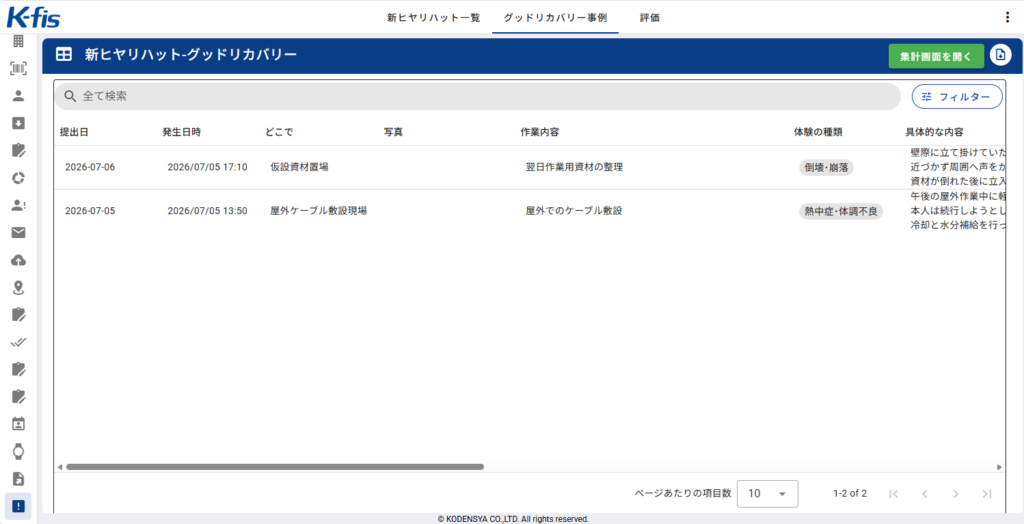The image size is (1024, 524).
Task: Click the horizontal scrollbar left arrow
Action: click(59, 467)
